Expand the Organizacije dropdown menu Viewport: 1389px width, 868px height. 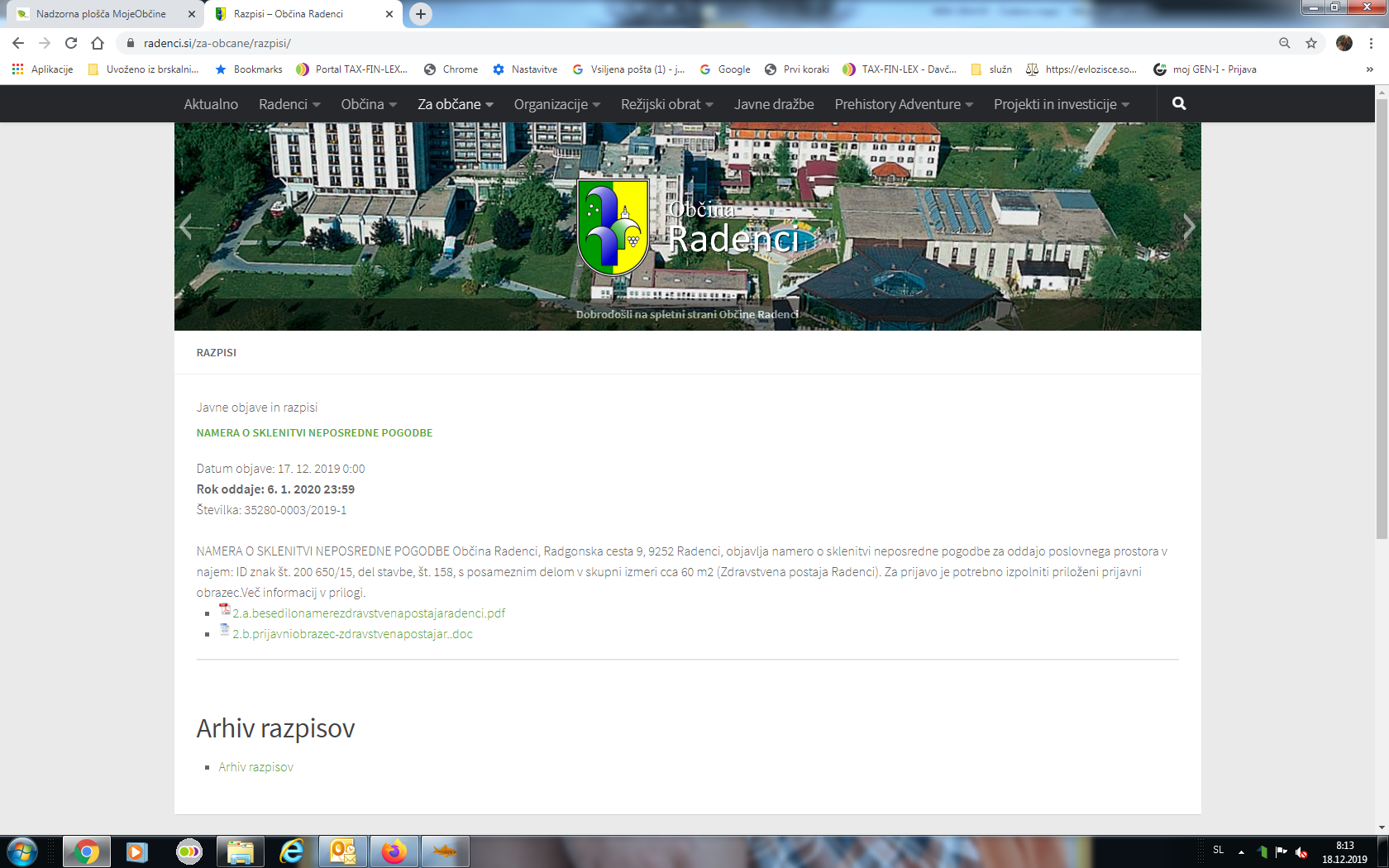click(556, 104)
